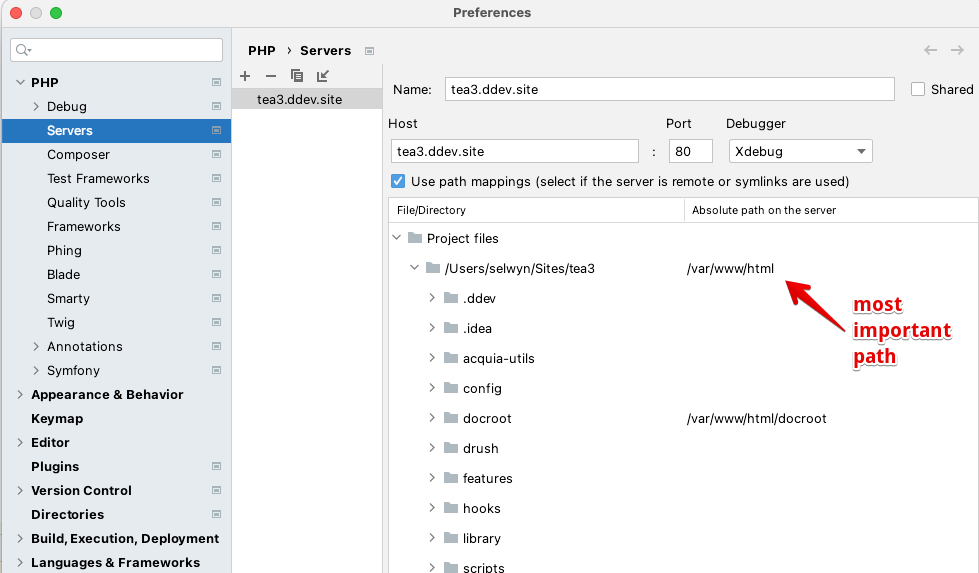Click the Project files folder icon
This screenshot has width=979, height=573.
pos(415,238)
